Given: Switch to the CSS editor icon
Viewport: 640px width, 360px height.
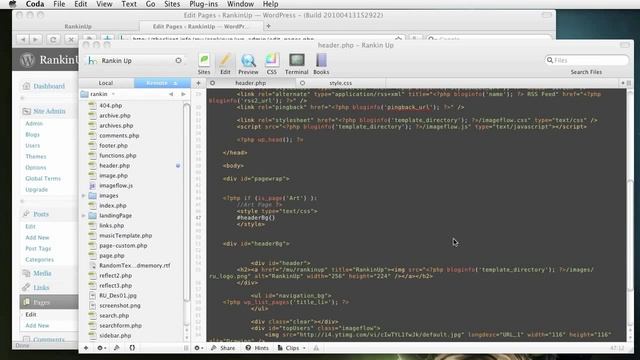Looking at the screenshot, I should pos(271,64).
